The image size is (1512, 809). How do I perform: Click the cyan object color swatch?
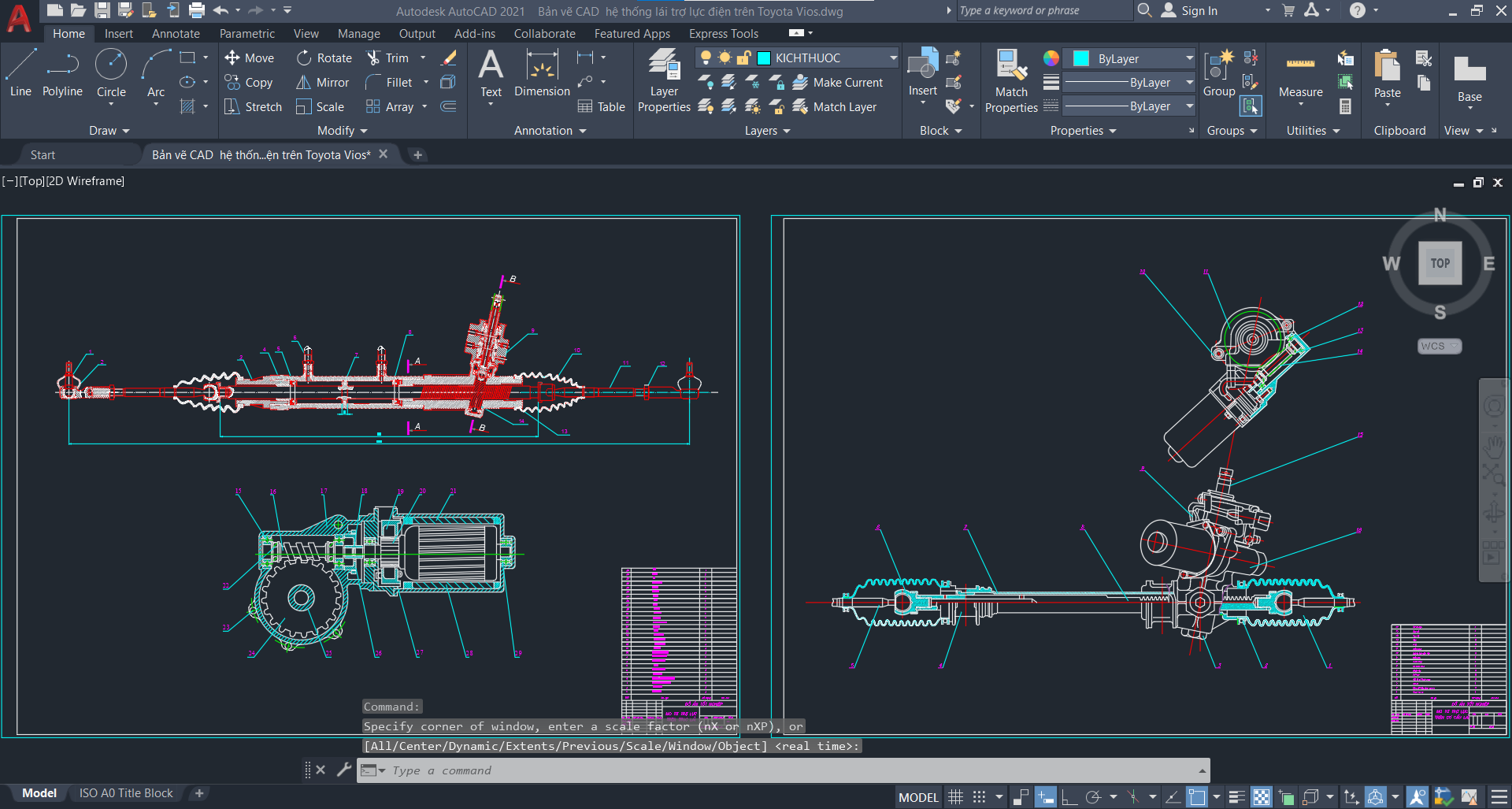(1081, 58)
